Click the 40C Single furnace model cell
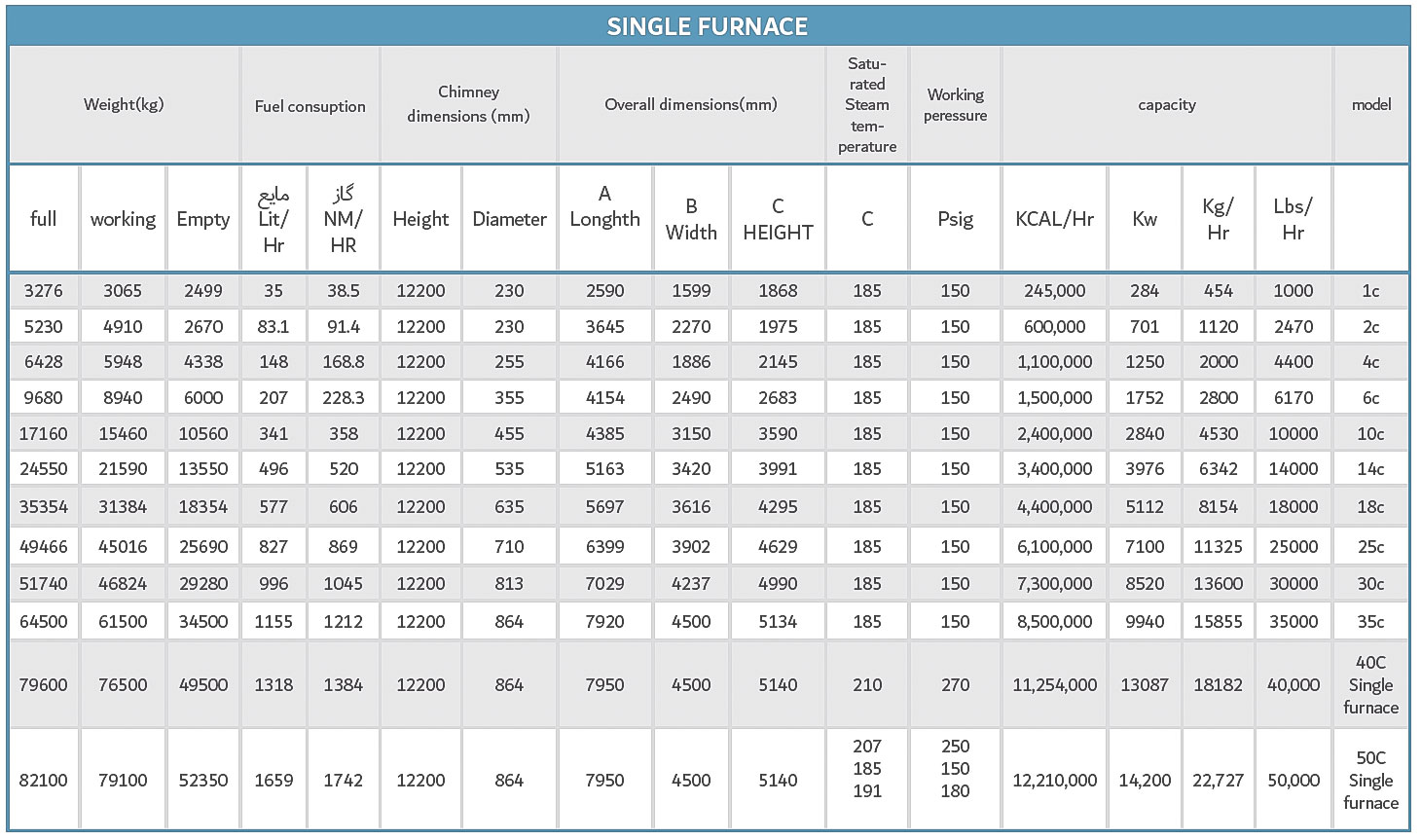 (1370, 684)
